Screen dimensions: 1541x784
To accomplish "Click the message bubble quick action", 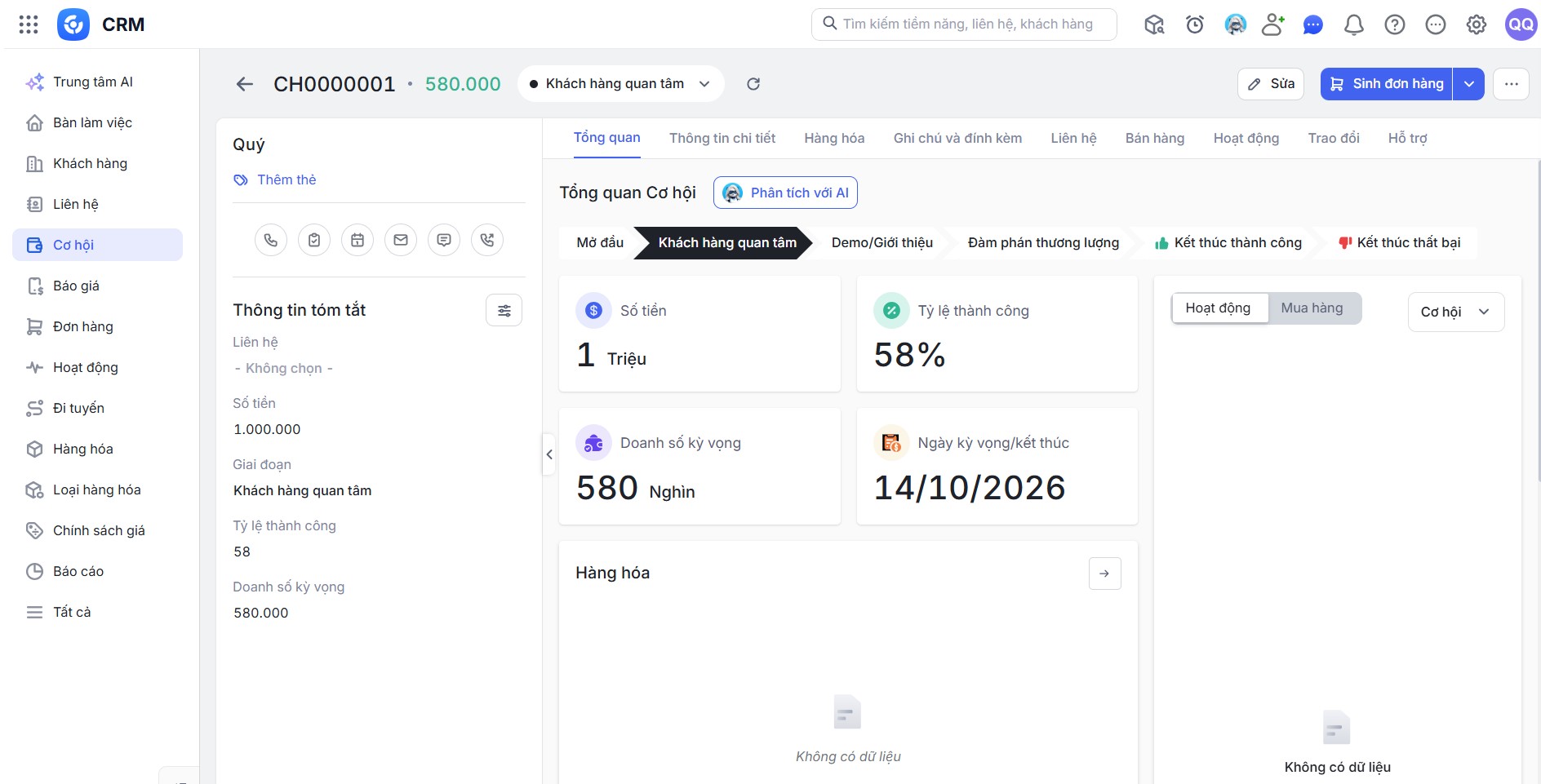I will coord(444,240).
